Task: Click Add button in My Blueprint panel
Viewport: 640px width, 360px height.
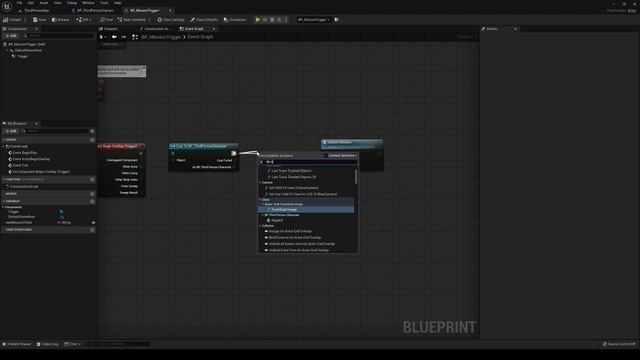Action: pyautogui.click(x=11, y=131)
